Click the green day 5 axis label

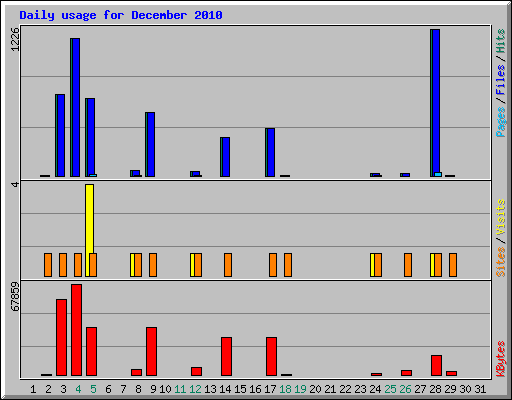tap(93, 389)
